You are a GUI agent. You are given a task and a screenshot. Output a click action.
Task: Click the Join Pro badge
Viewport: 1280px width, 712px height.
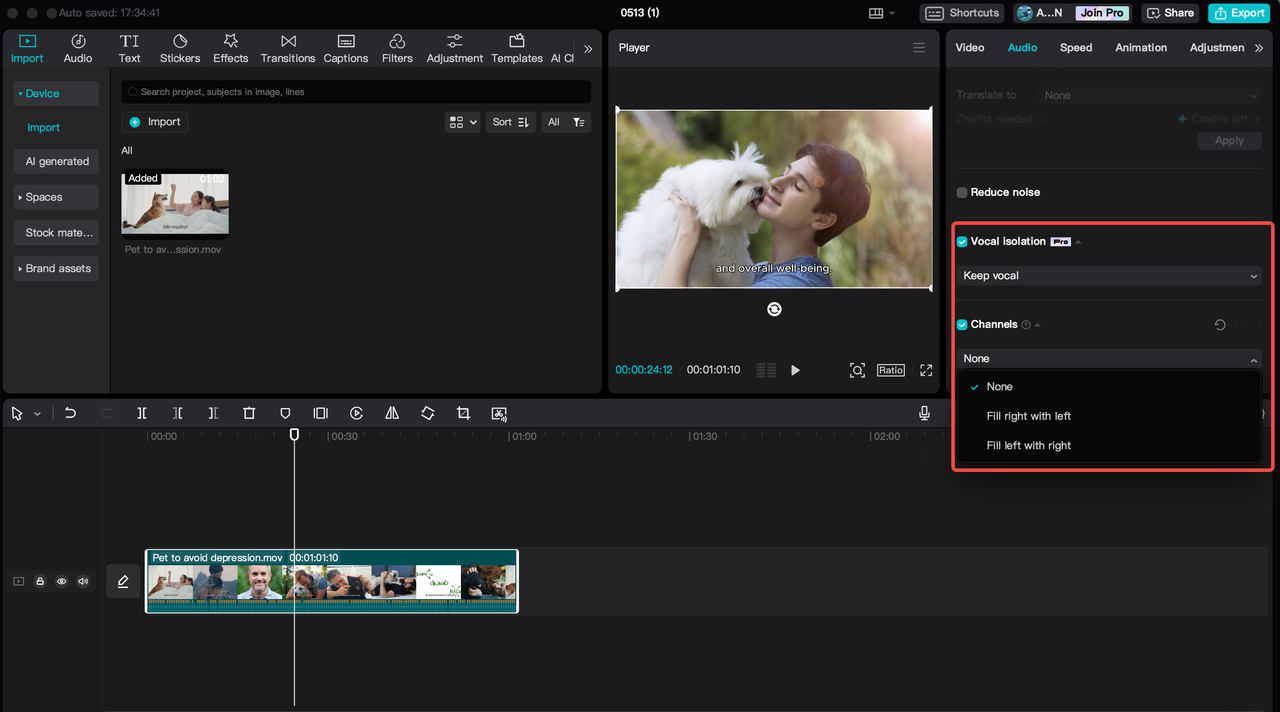tap(1102, 13)
